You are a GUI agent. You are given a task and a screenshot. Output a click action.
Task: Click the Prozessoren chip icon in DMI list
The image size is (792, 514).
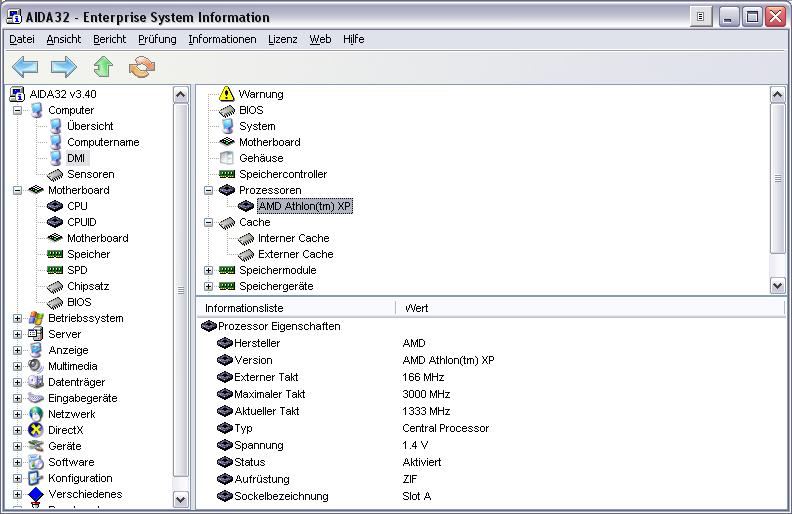click(x=227, y=190)
